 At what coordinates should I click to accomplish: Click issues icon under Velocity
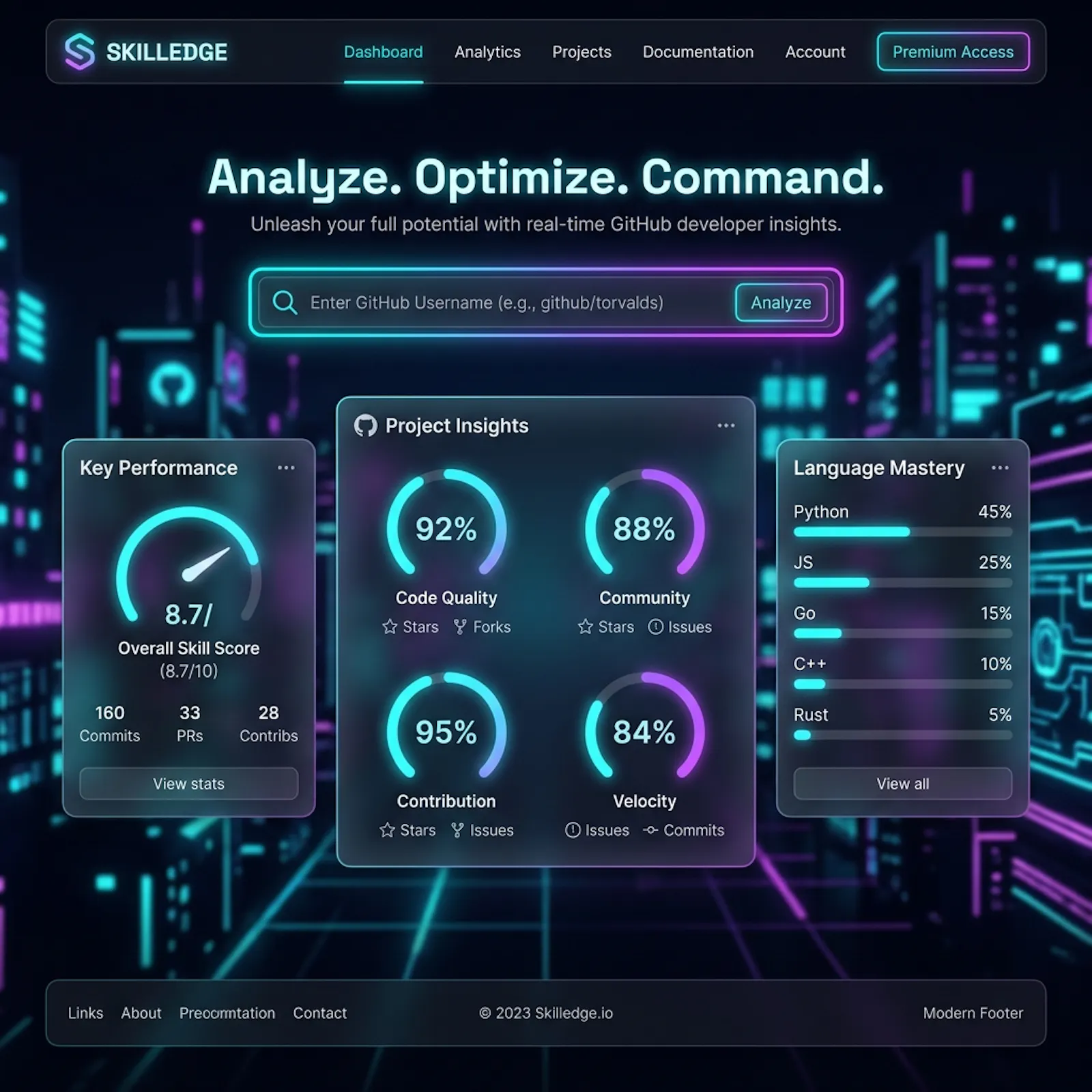(573, 830)
